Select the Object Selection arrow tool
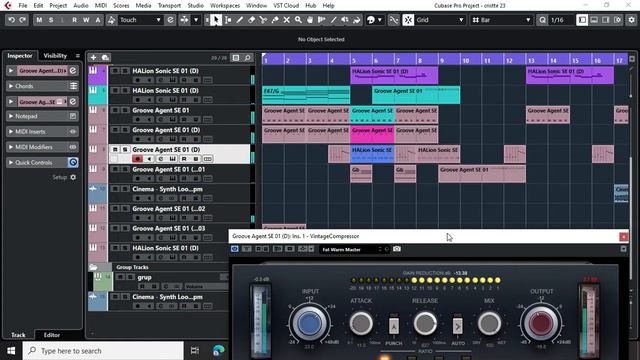This screenshot has height=360, width=640. click(216, 20)
